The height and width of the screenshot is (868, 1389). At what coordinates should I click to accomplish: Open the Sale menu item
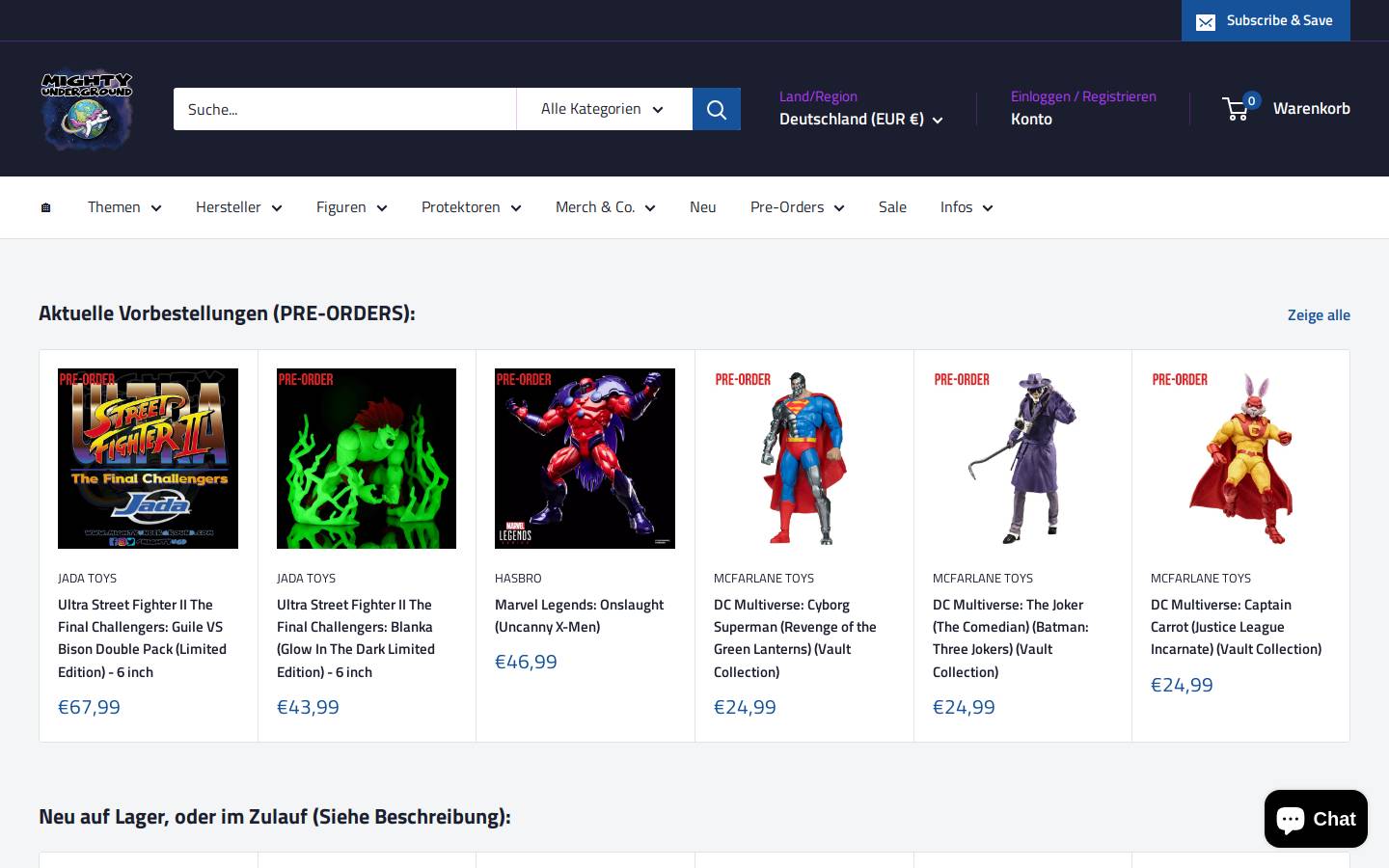892,207
